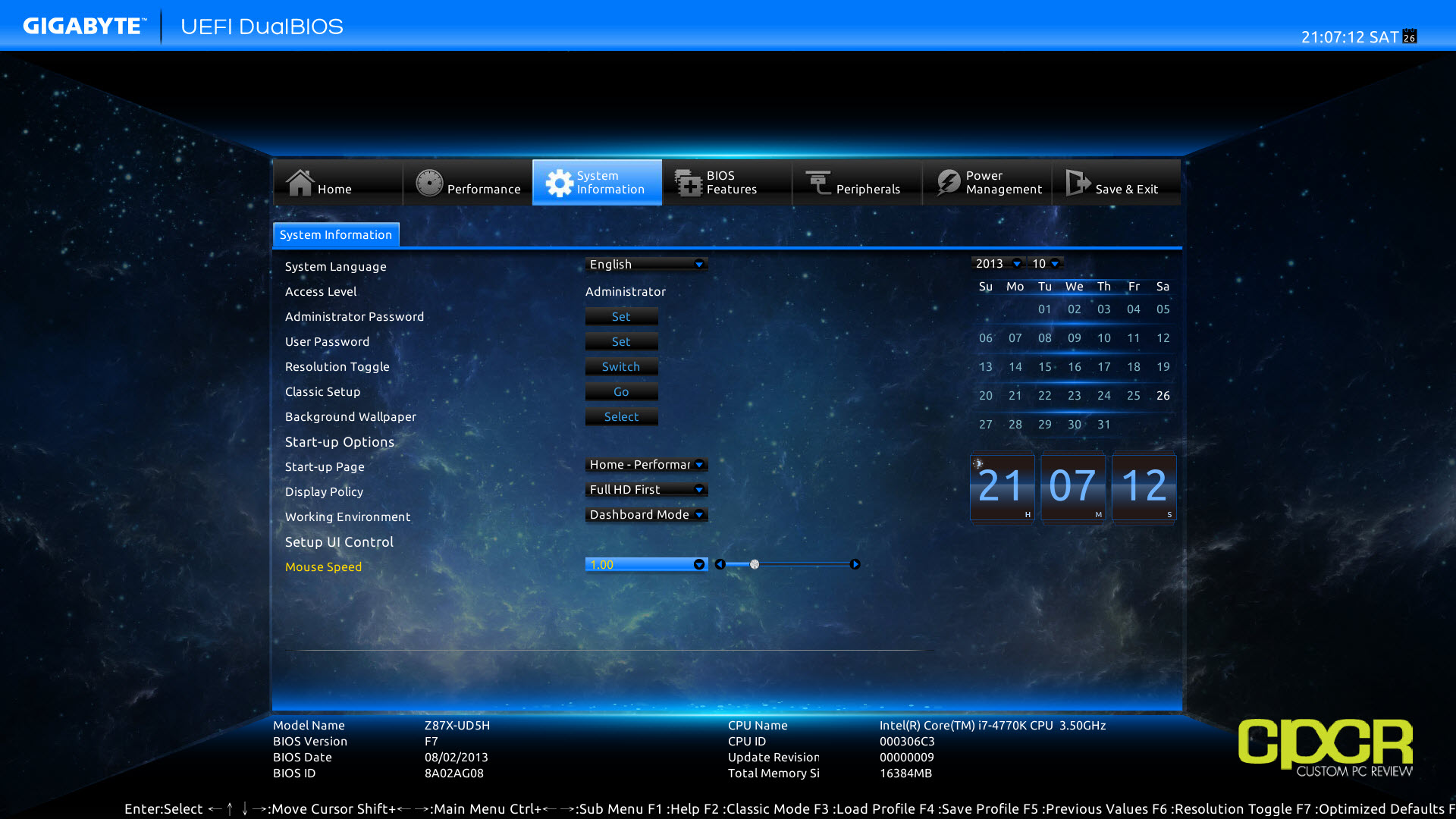Click the calendar icon beside the clock
The image size is (1456, 819).
point(1410,36)
